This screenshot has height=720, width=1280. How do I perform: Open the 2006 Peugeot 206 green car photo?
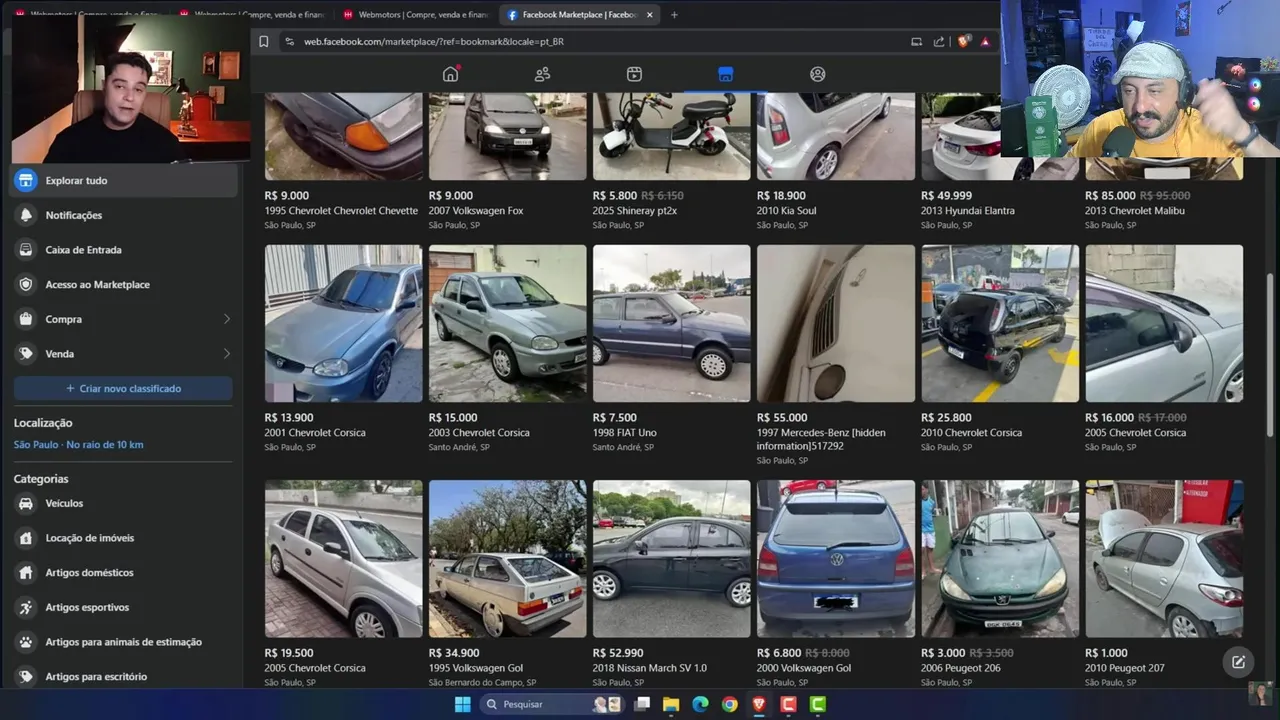1000,559
